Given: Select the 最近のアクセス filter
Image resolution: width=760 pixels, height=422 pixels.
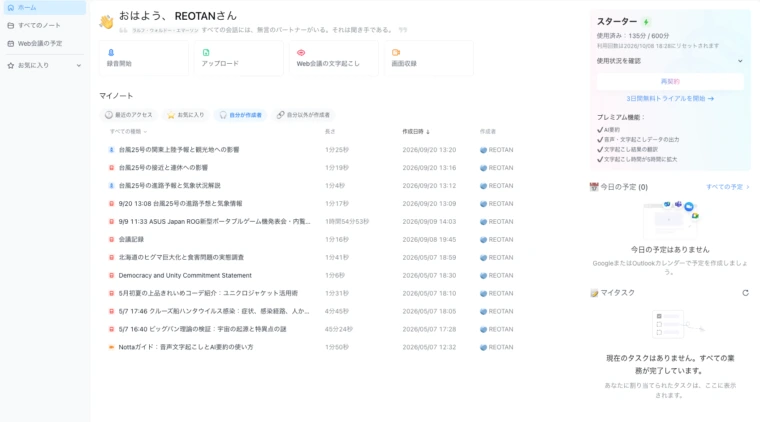Looking at the screenshot, I should pyautogui.click(x=128, y=115).
